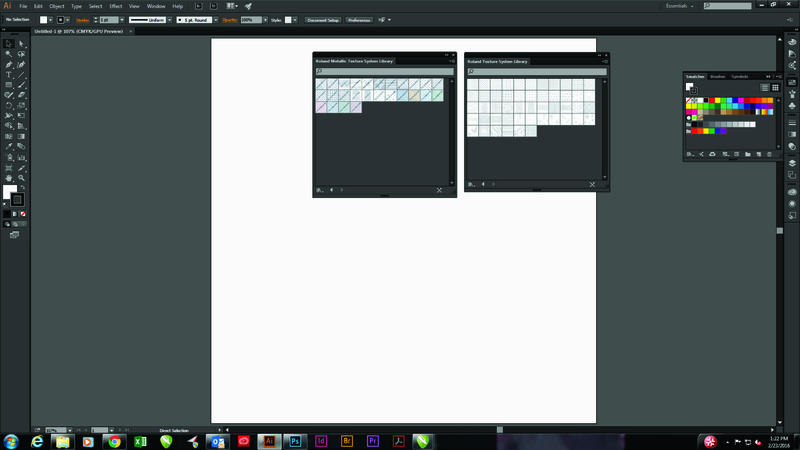Select the Paintbrush tool

pyautogui.click(x=21, y=85)
